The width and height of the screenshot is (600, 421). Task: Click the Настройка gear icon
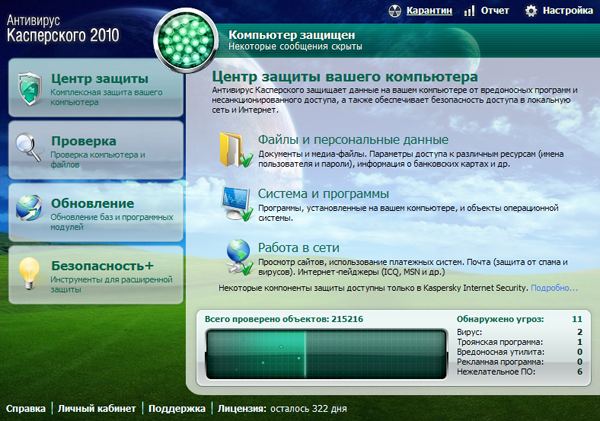click(x=531, y=11)
